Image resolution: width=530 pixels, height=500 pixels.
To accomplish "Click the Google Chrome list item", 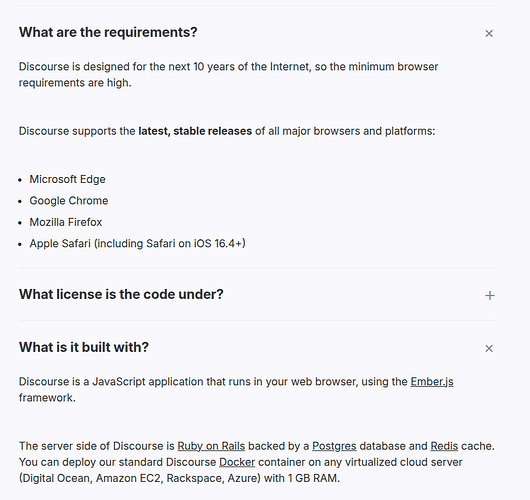I will tap(69, 201).
